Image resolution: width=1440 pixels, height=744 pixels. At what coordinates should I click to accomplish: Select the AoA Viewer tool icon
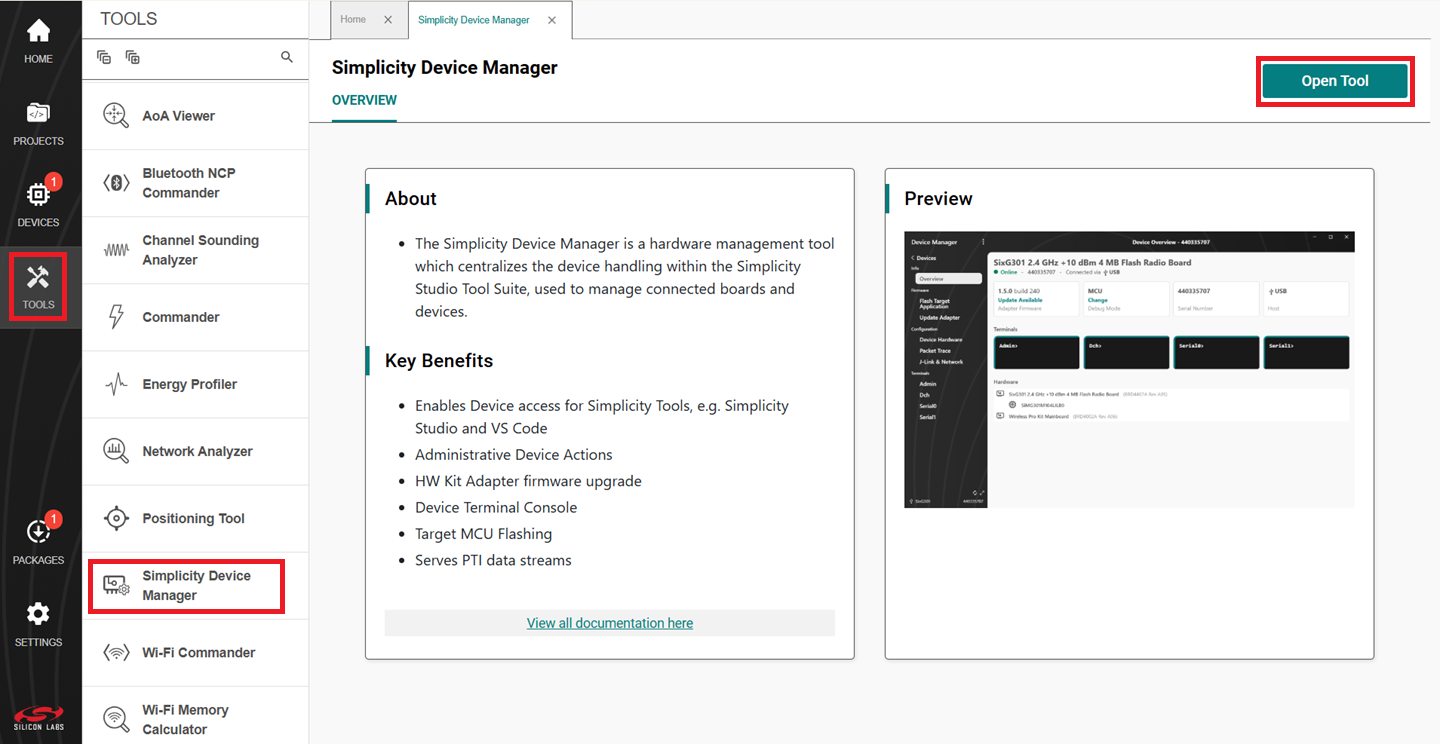(x=116, y=116)
